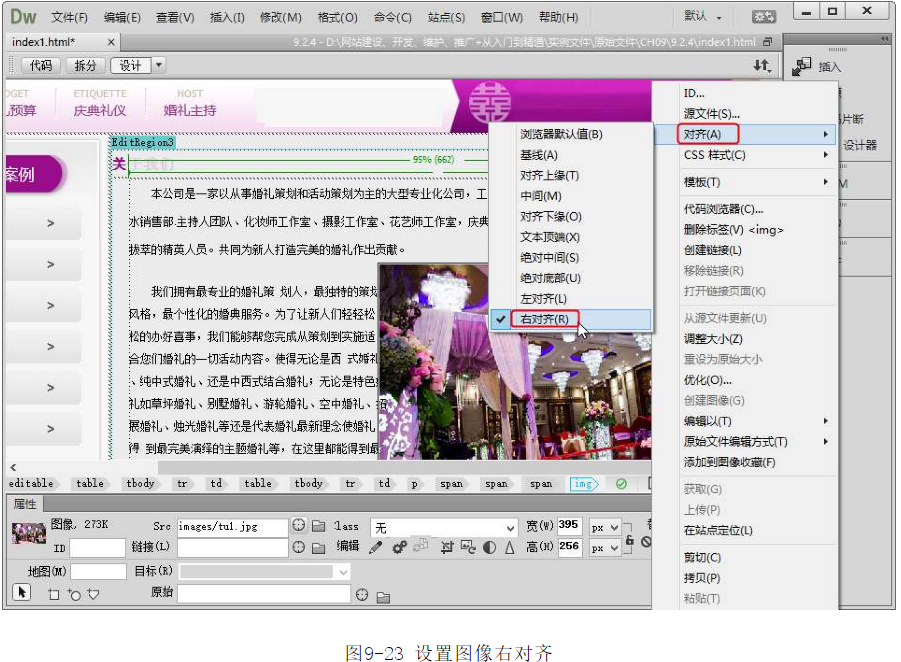Open the 修改(M) menu
The image size is (901, 662).
[x=281, y=17]
